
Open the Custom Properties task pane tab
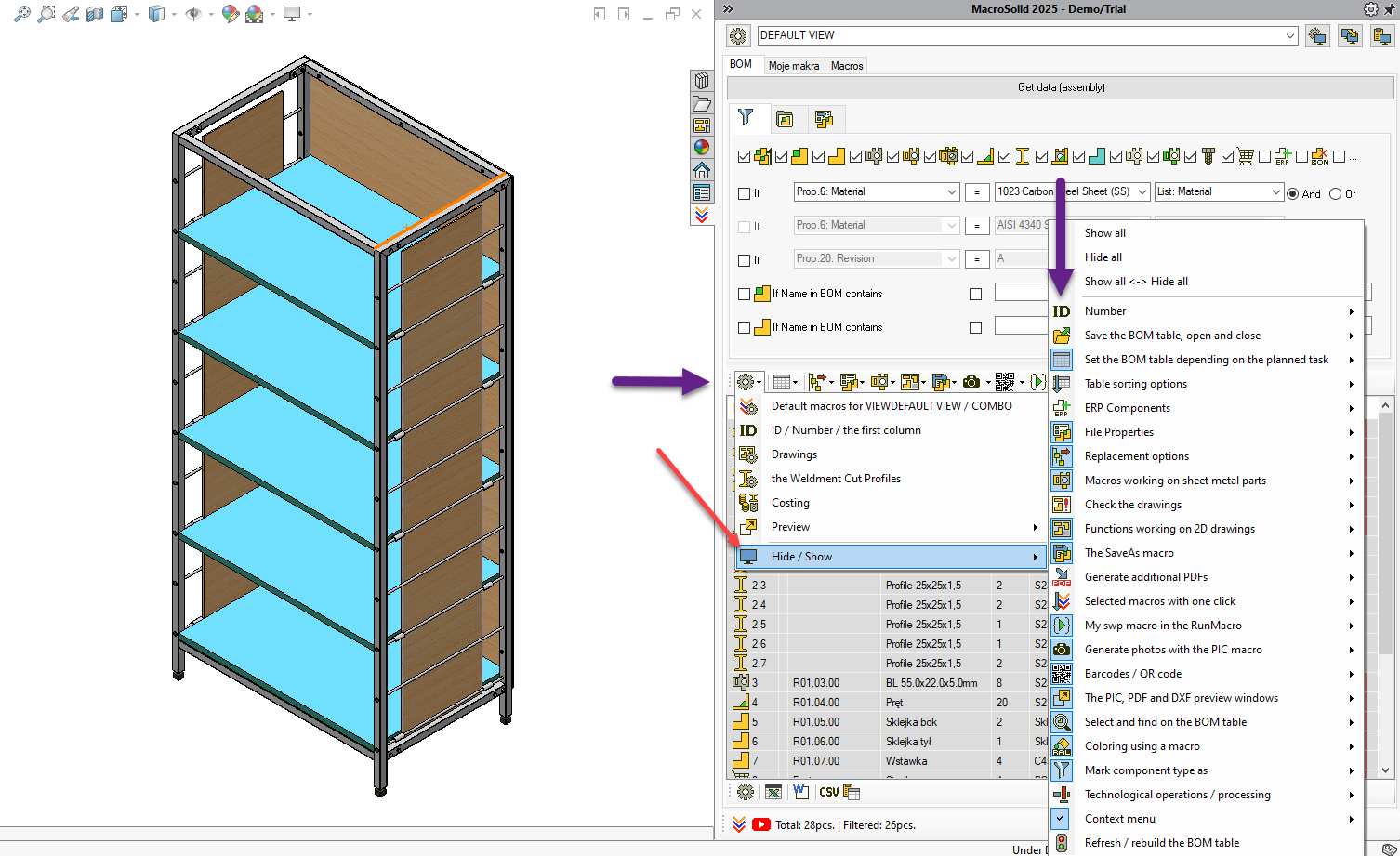coord(702,192)
